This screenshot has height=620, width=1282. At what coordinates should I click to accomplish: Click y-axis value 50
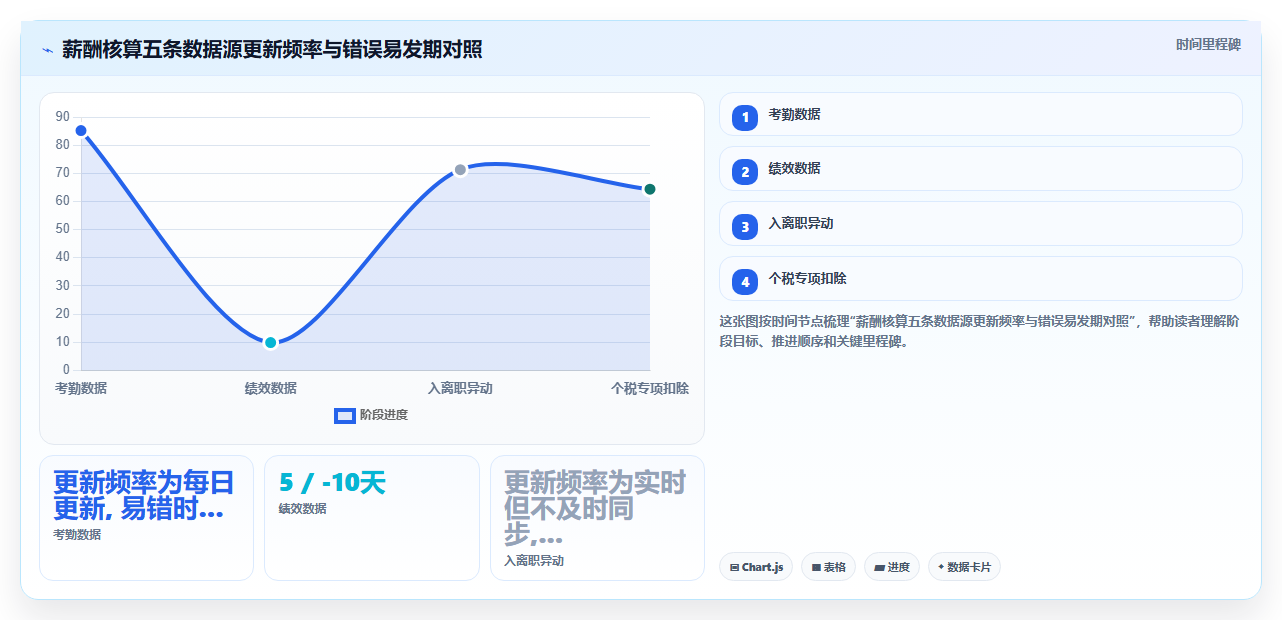click(x=63, y=229)
